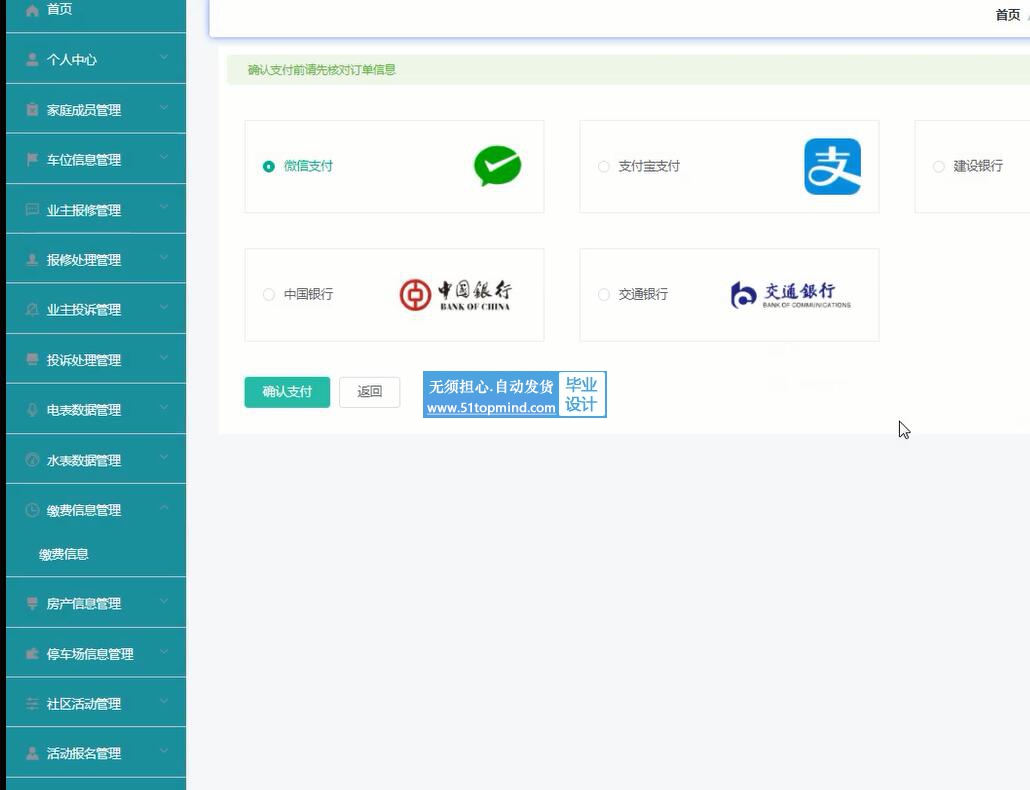The height and width of the screenshot is (790, 1030).
Task: Click the sliders icon beside 社区活动管理
Action: [x=32, y=704]
